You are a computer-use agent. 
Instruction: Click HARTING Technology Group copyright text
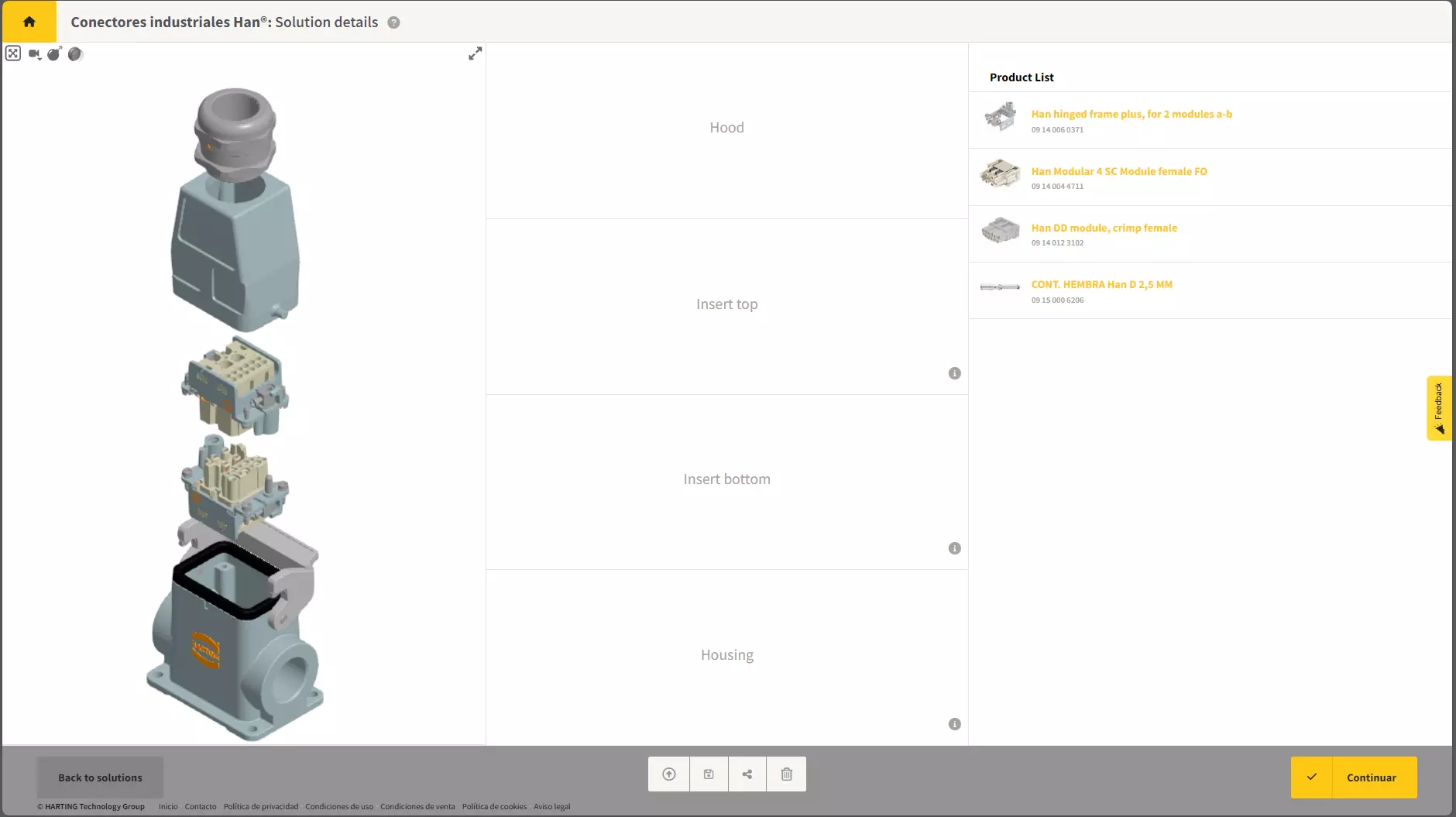91,806
